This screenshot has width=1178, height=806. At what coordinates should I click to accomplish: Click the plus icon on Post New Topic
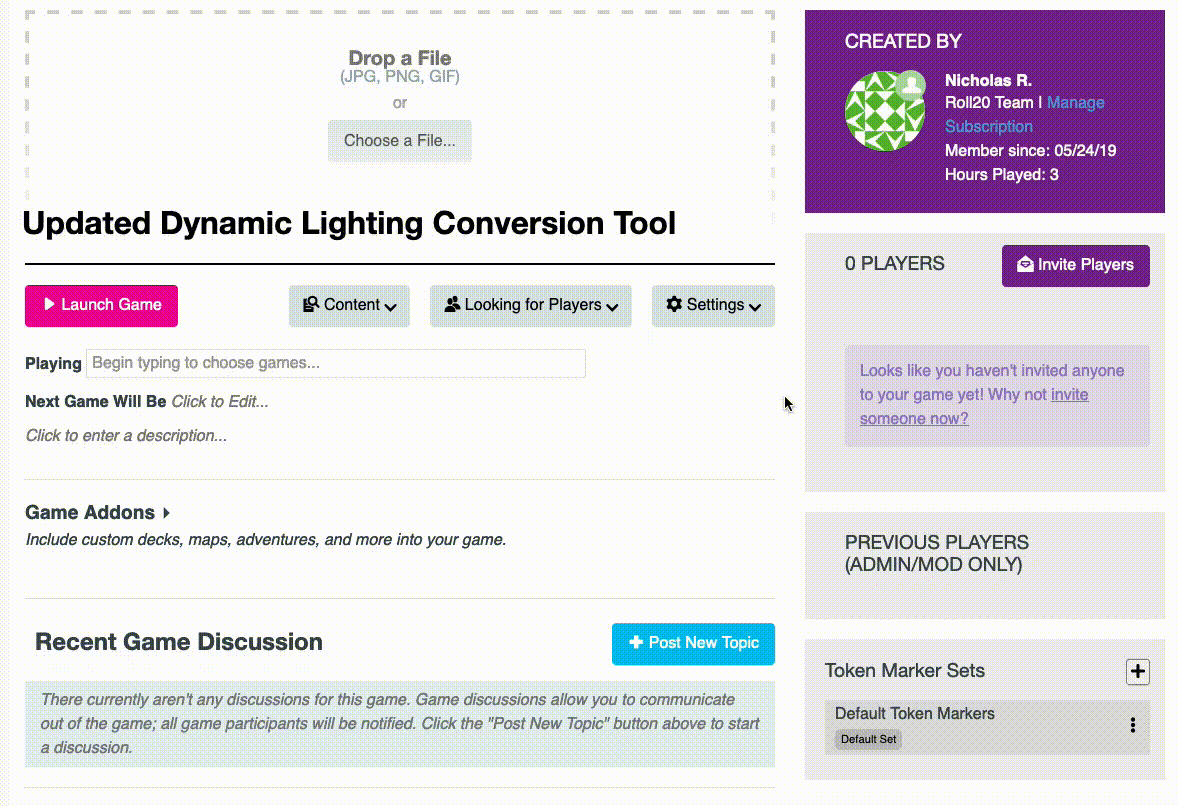point(636,643)
